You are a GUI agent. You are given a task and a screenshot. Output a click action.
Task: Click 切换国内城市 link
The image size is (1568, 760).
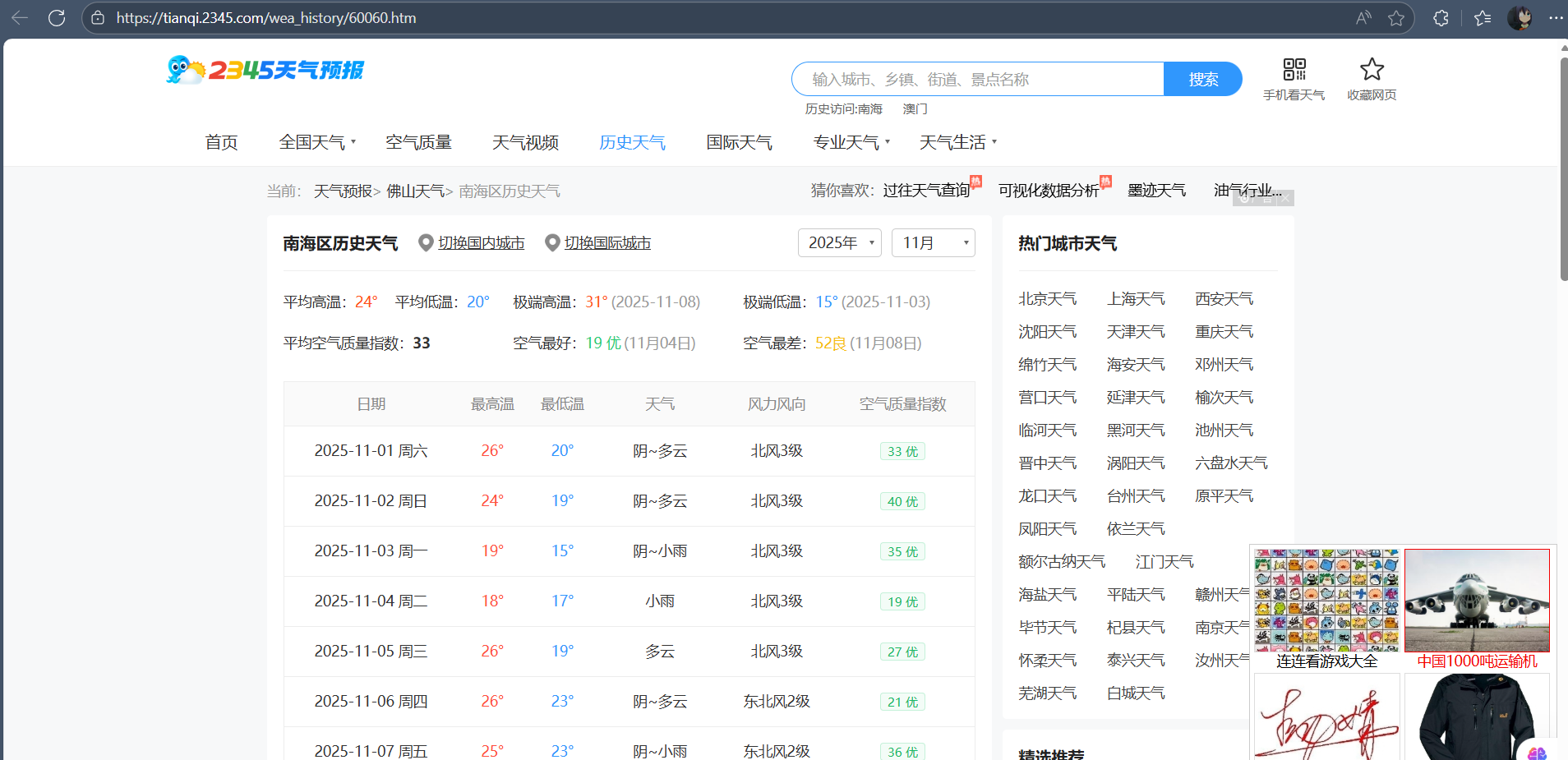[481, 243]
